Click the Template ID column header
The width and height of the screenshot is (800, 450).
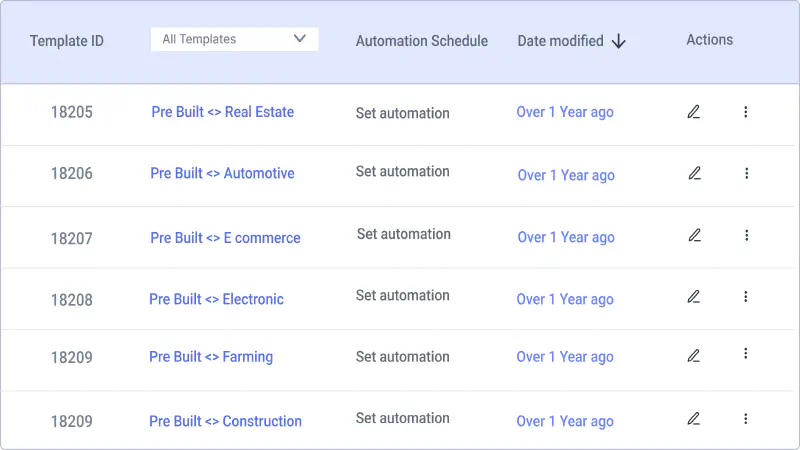point(67,41)
